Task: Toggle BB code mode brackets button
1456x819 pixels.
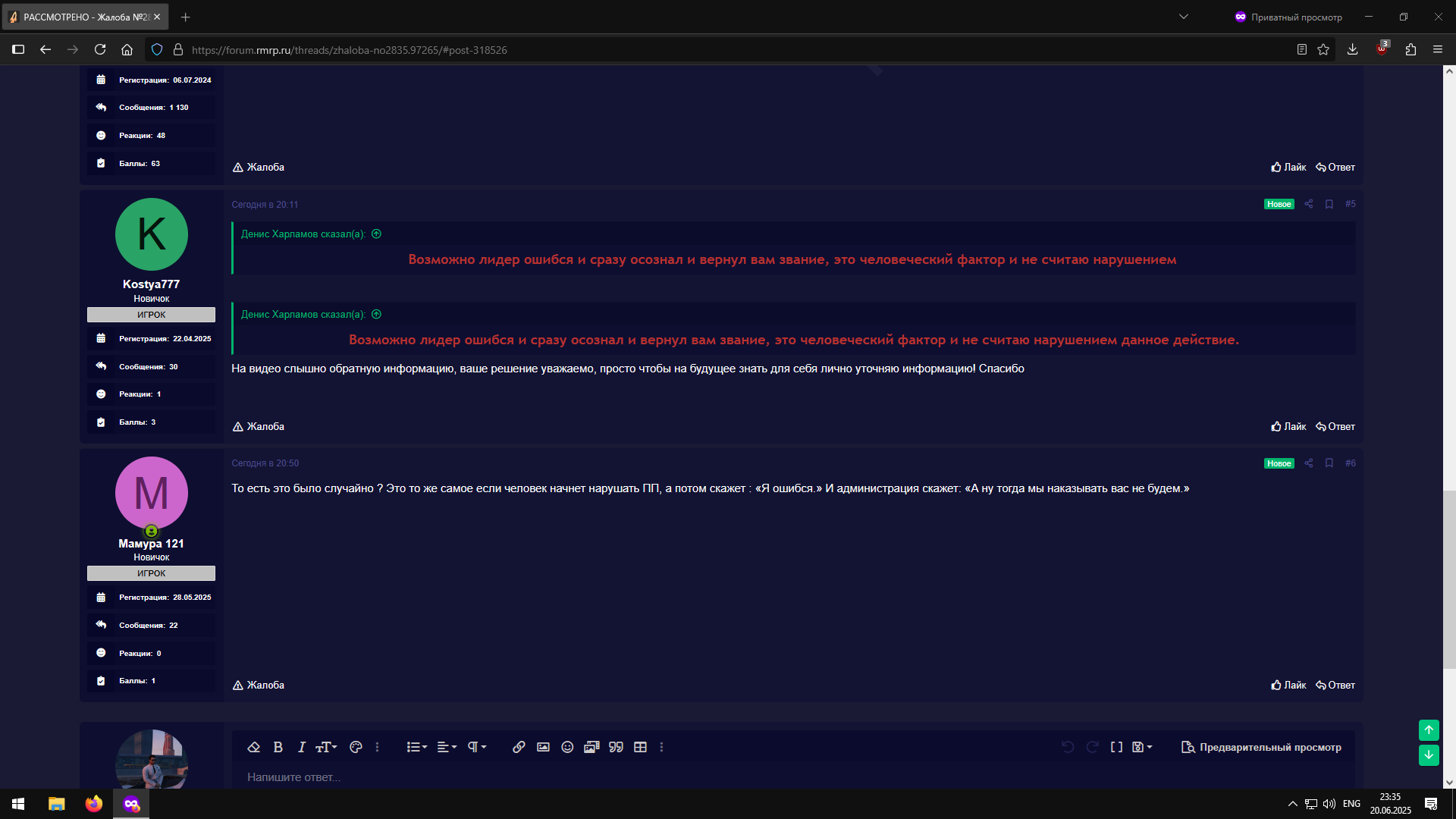Action: point(1116,747)
